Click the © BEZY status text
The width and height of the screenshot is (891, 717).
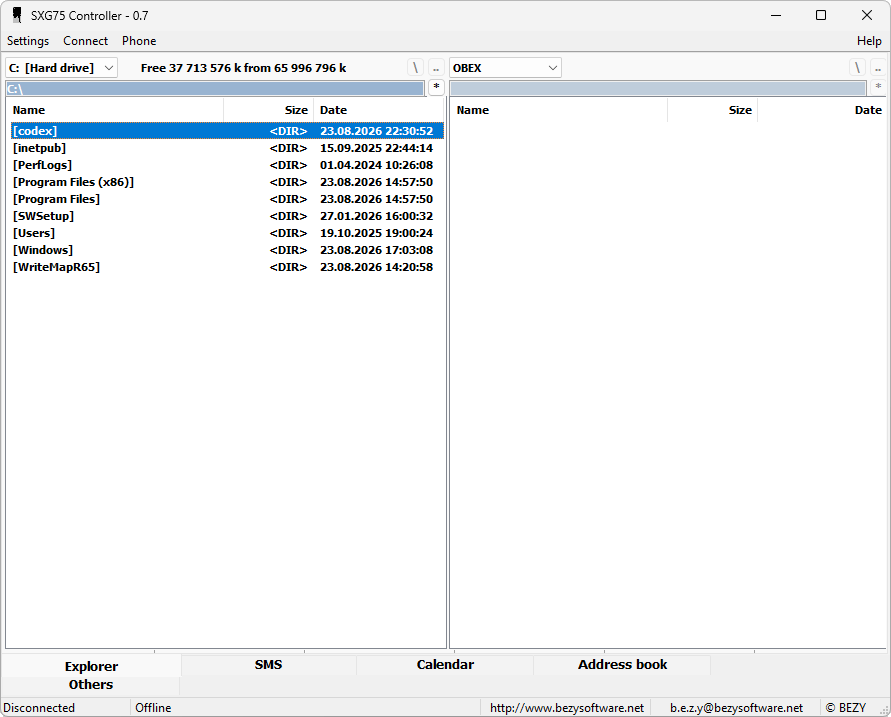(846, 708)
